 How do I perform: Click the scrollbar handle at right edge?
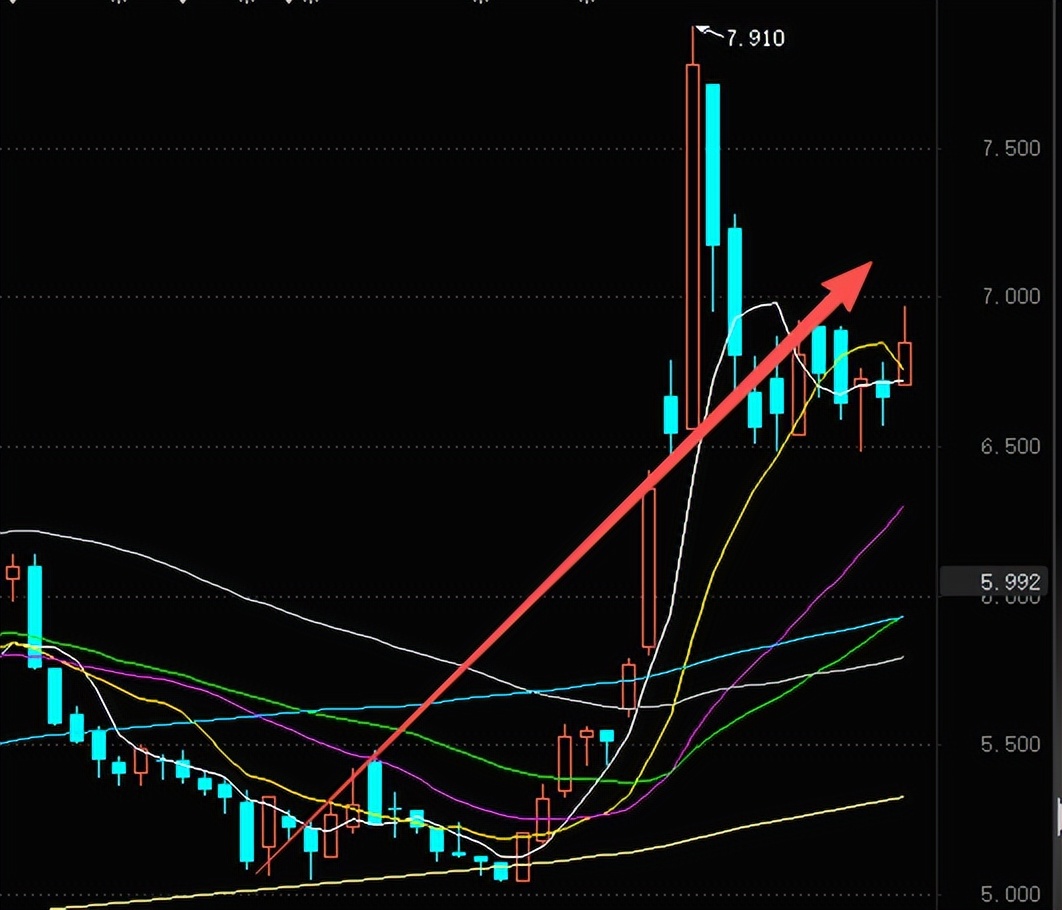[1059, 816]
